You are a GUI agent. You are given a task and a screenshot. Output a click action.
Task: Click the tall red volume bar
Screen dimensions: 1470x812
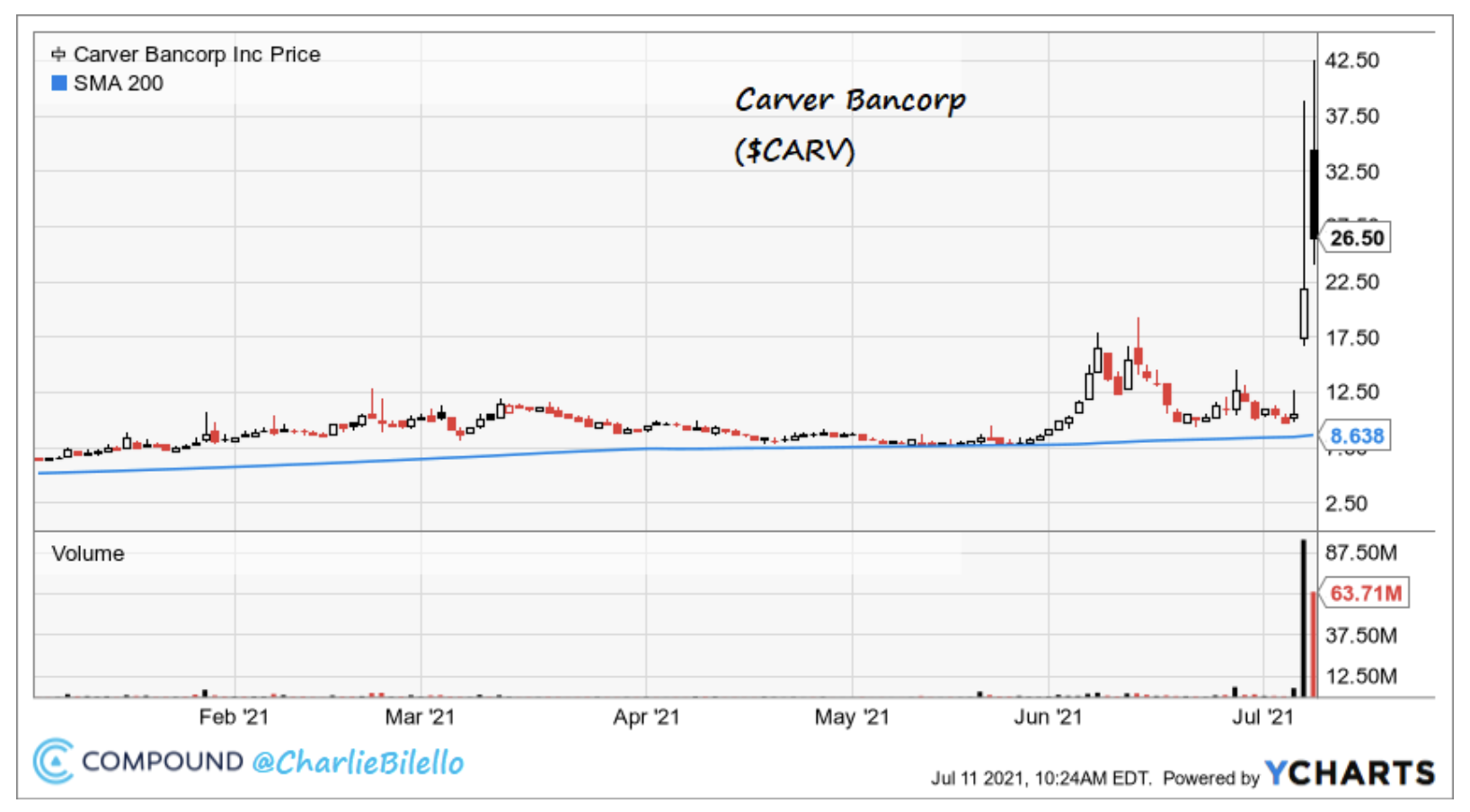1314,644
